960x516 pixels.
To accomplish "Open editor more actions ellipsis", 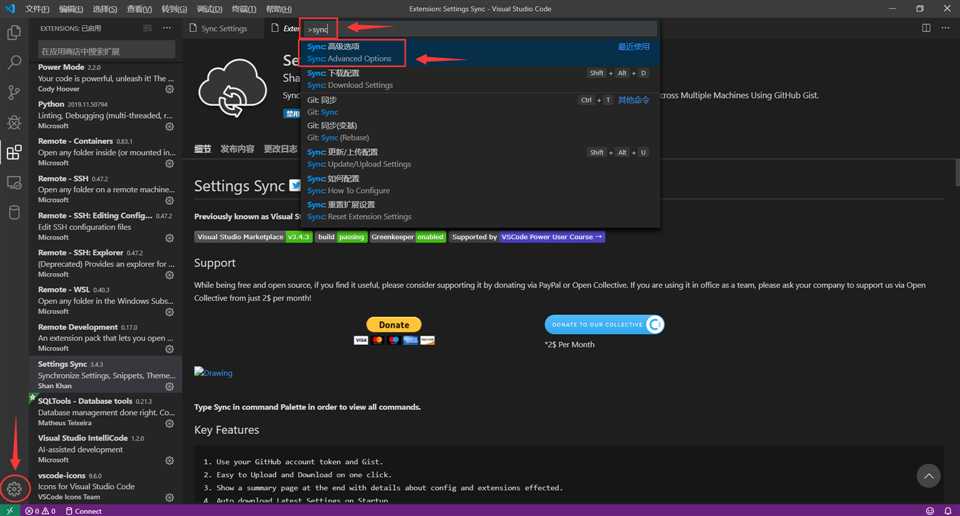I will pos(945,28).
